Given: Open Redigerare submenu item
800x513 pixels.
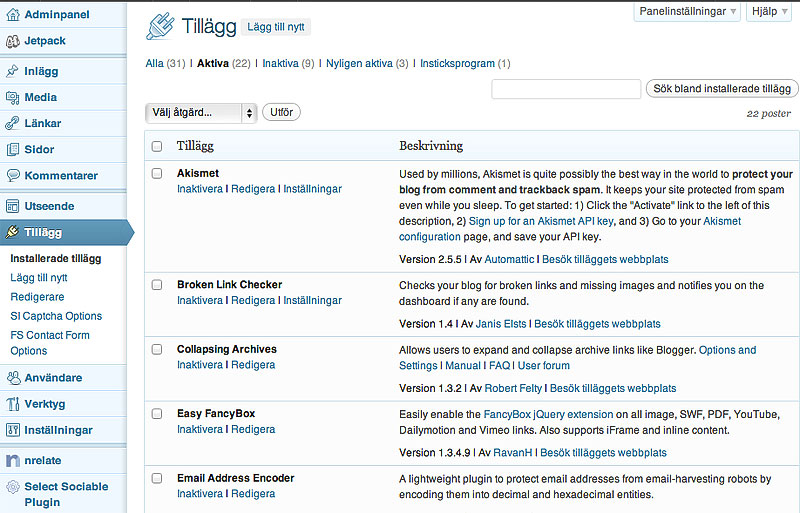Looking at the screenshot, I should [x=37, y=297].
